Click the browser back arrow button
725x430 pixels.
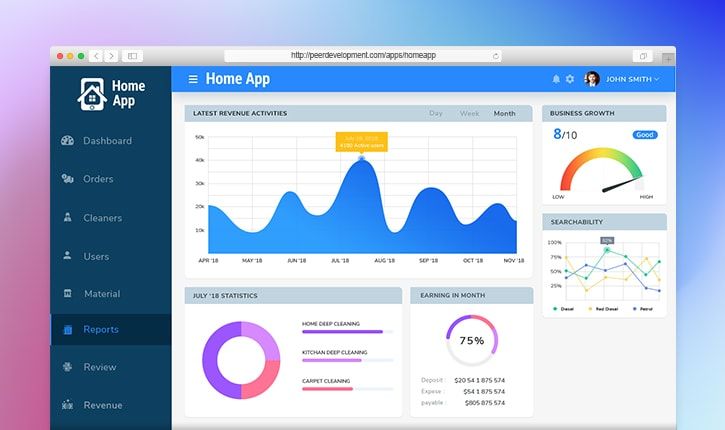(x=96, y=56)
